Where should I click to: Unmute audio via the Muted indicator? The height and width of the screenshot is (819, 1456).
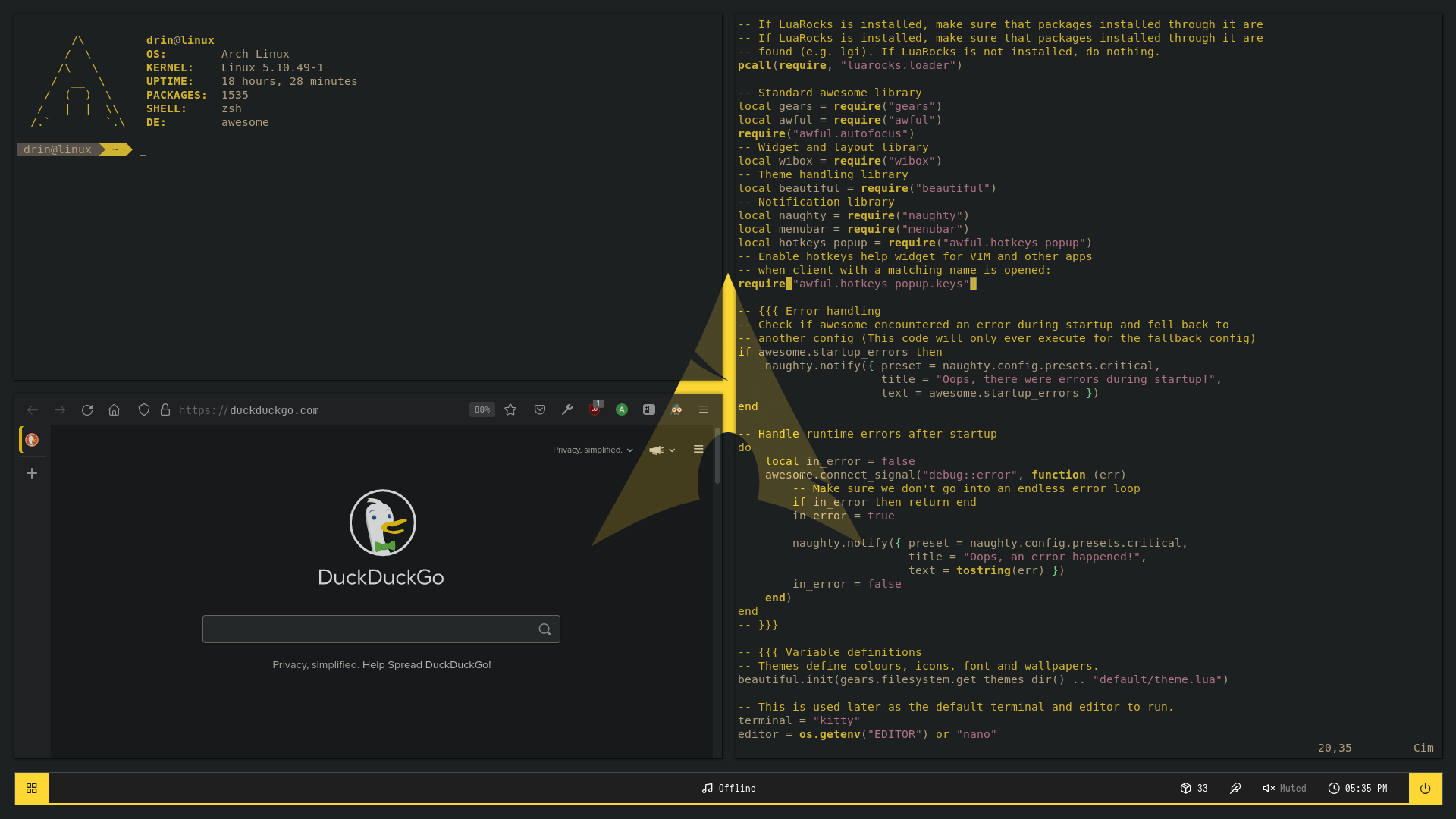click(x=1284, y=788)
